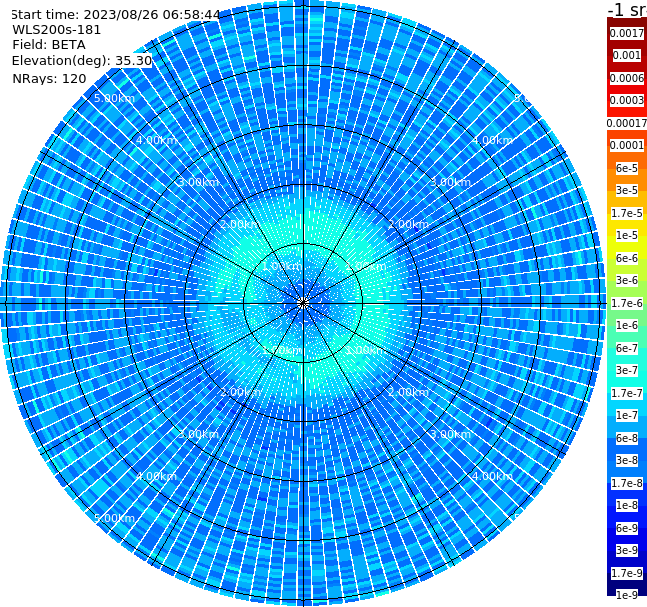
Task: Click the 3e-9 colorbar tick label
Action: 627,550
